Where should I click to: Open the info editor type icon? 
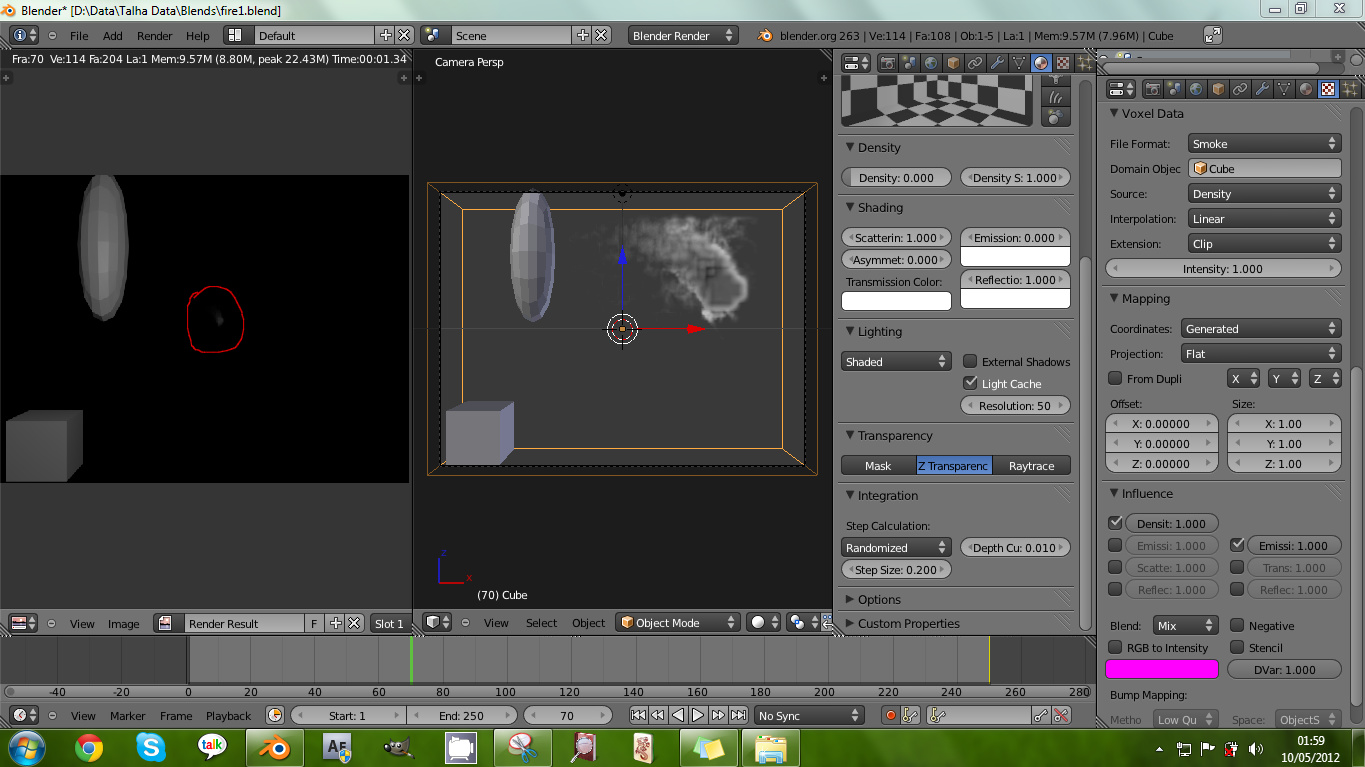coord(24,35)
